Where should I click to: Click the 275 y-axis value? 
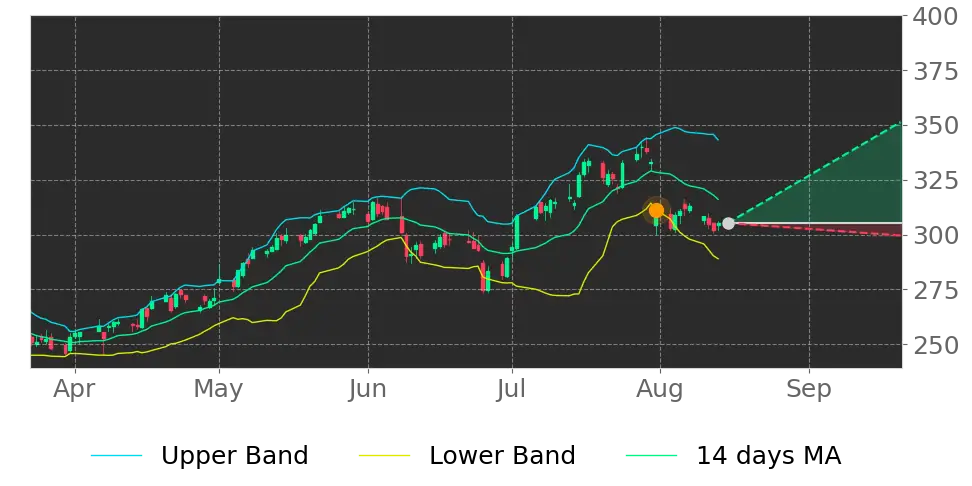(938, 289)
